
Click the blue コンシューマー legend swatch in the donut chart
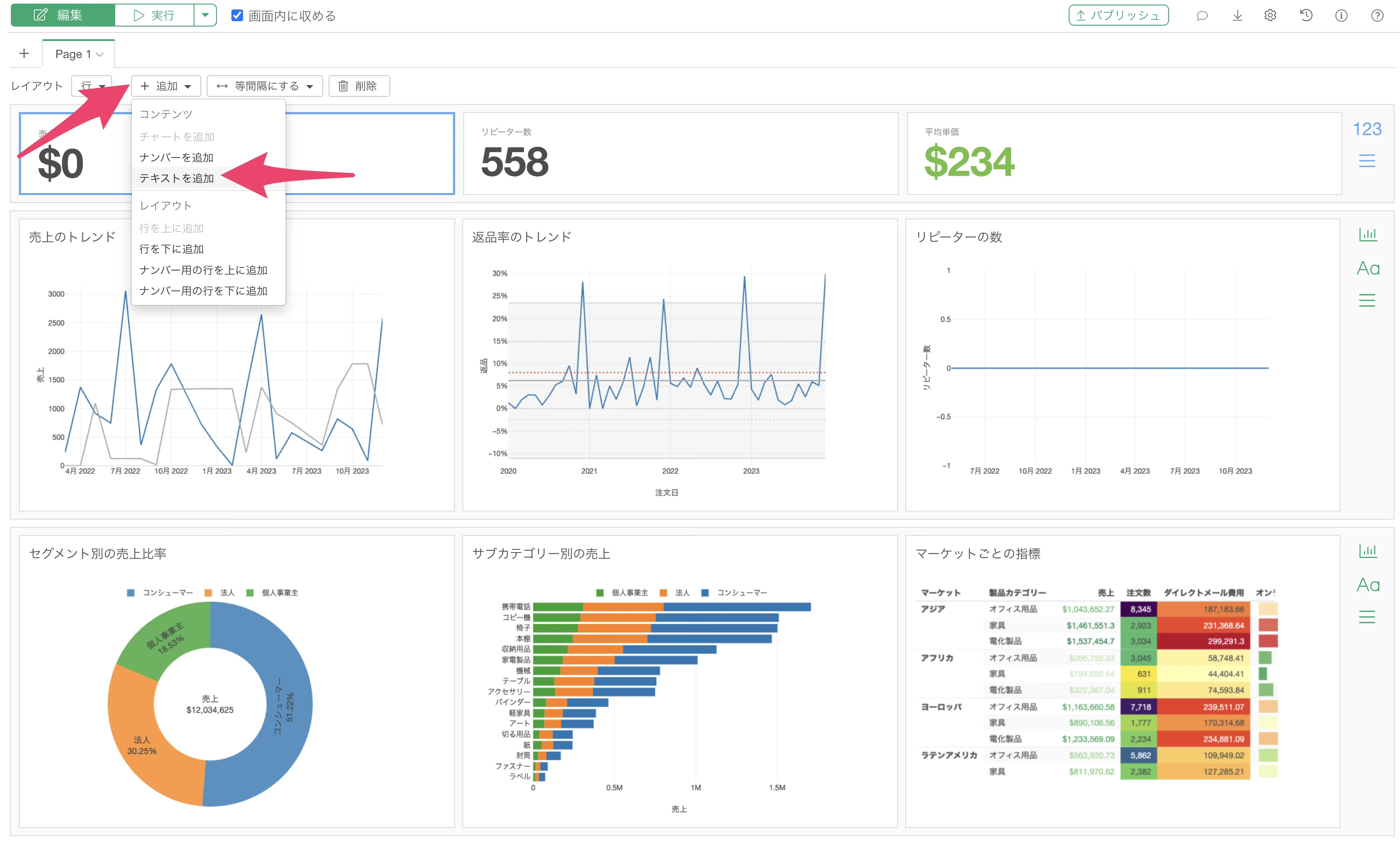tap(131, 593)
